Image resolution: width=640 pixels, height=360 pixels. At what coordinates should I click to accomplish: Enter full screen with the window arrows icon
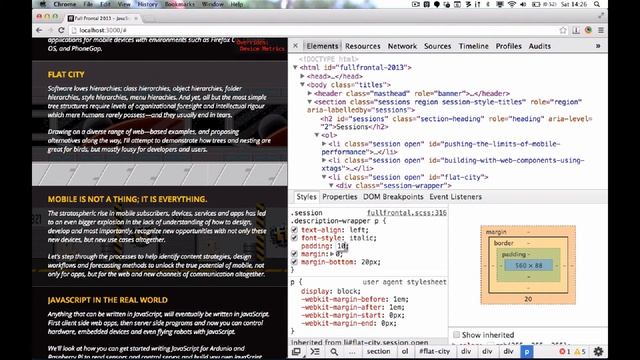[601, 16]
